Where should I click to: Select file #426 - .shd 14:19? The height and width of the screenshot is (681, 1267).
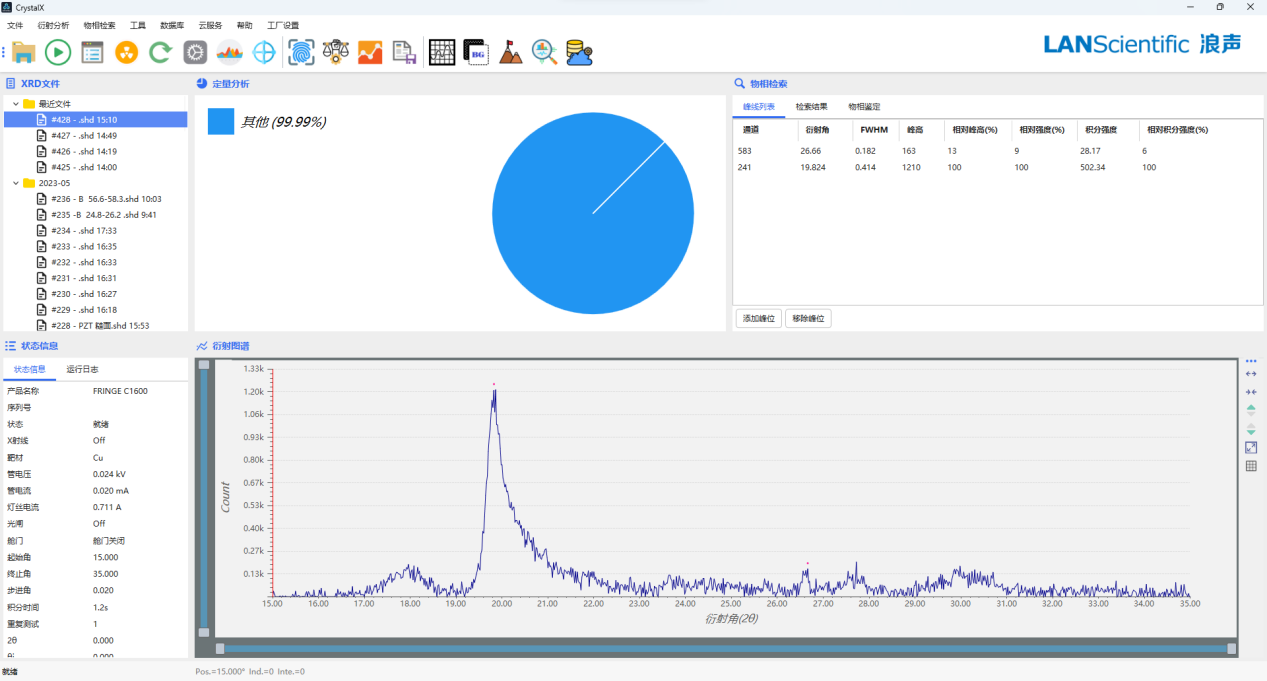click(96, 151)
